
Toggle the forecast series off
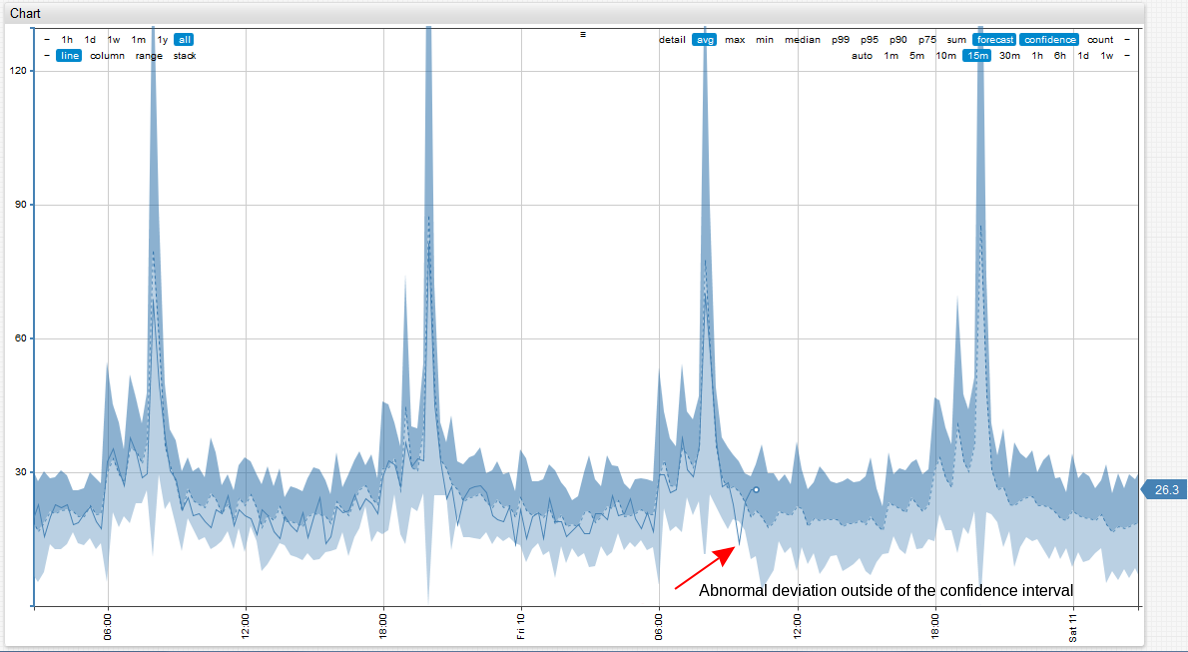tap(994, 40)
